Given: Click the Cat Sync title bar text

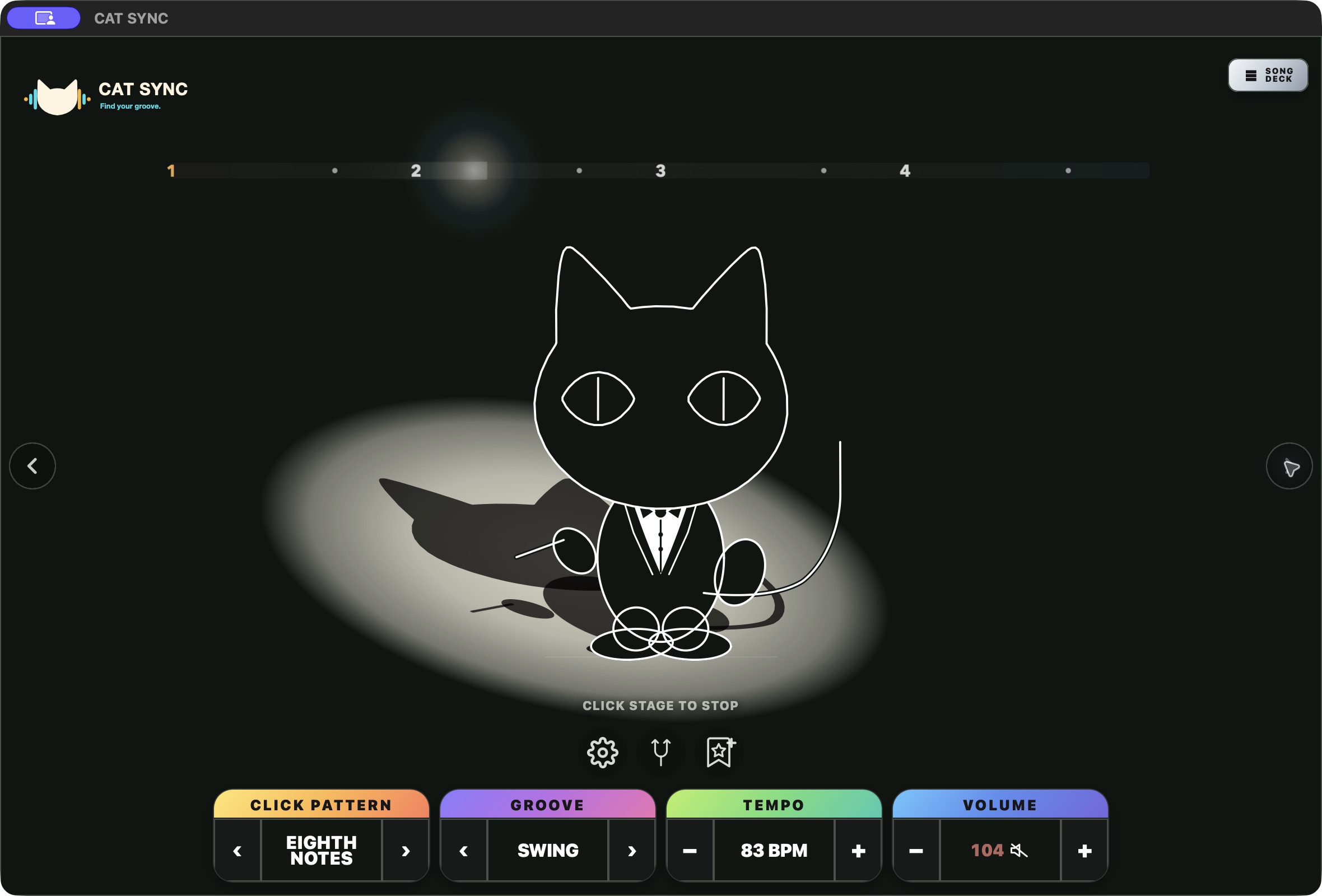Looking at the screenshot, I should [131, 18].
